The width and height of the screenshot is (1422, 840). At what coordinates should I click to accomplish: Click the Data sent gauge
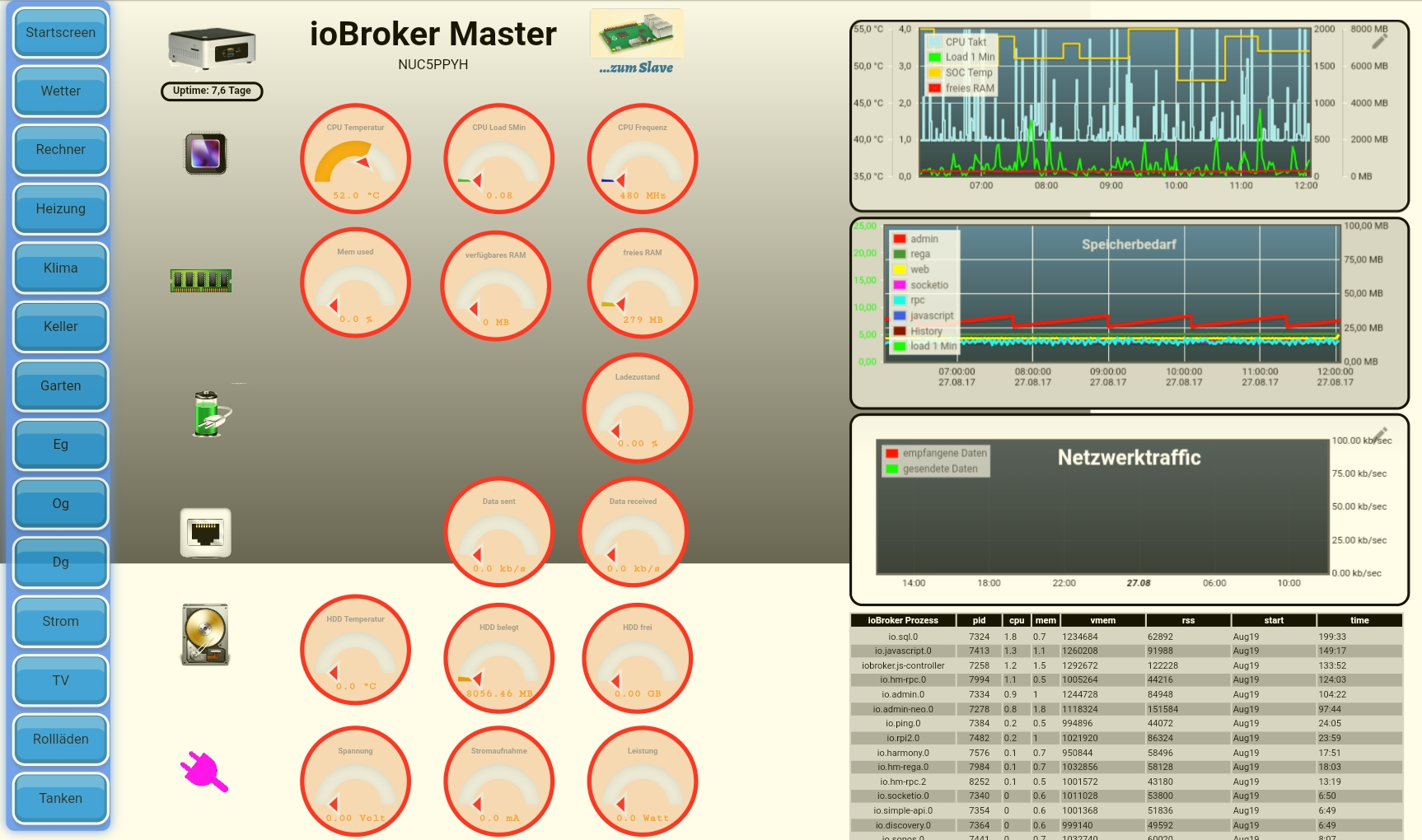pyautogui.click(x=499, y=532)
